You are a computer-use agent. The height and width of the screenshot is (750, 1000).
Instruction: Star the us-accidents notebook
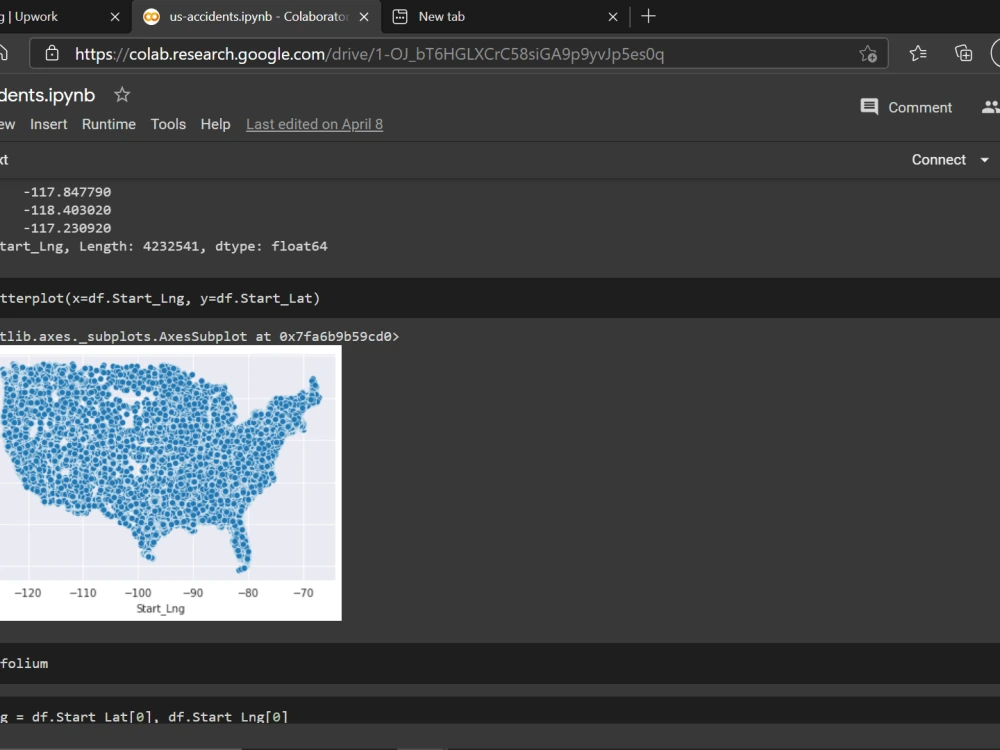[x=121, y=94]
